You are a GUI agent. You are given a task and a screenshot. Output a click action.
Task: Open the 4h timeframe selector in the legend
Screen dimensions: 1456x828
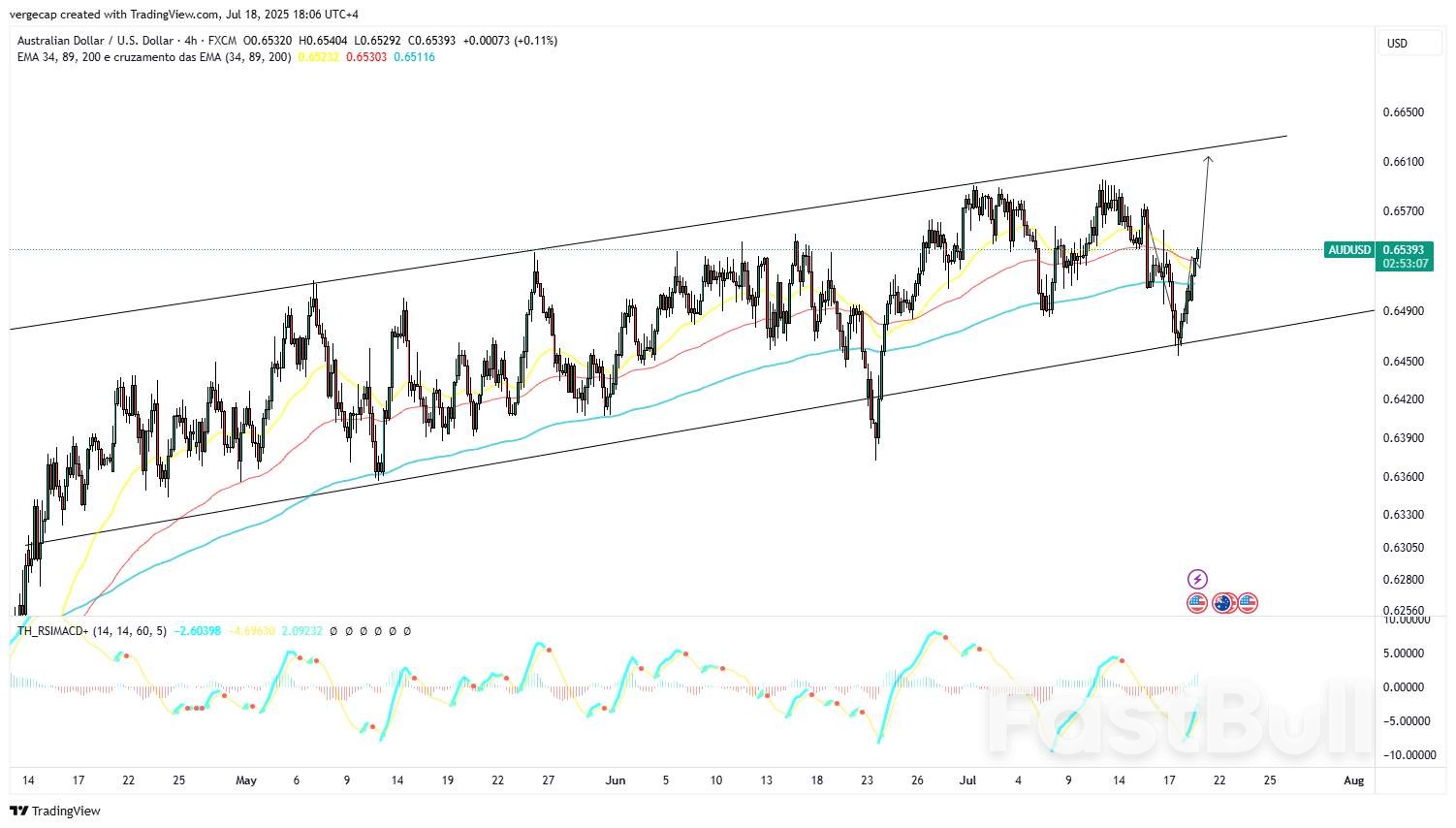click(x=190, y=41)
